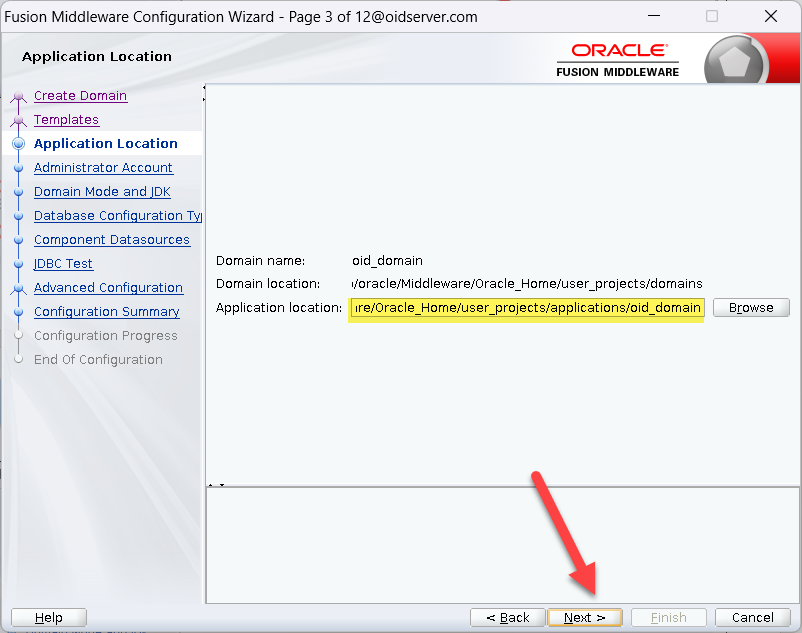The image size is (802, 633).
Task: Select the Domain Mode and JDK step
Action: tap(102, 192)
